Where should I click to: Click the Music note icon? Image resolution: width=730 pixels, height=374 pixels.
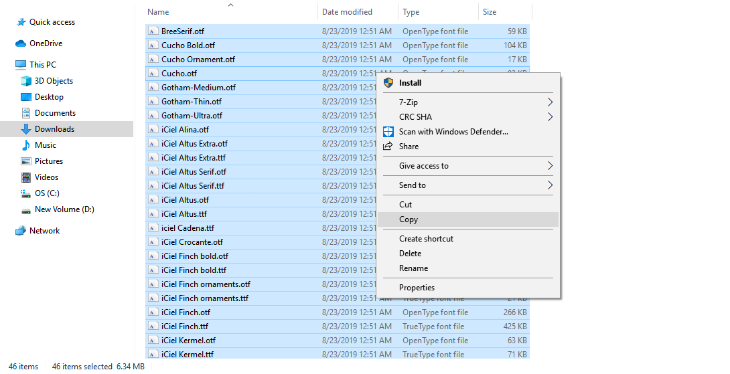point(26,145)
